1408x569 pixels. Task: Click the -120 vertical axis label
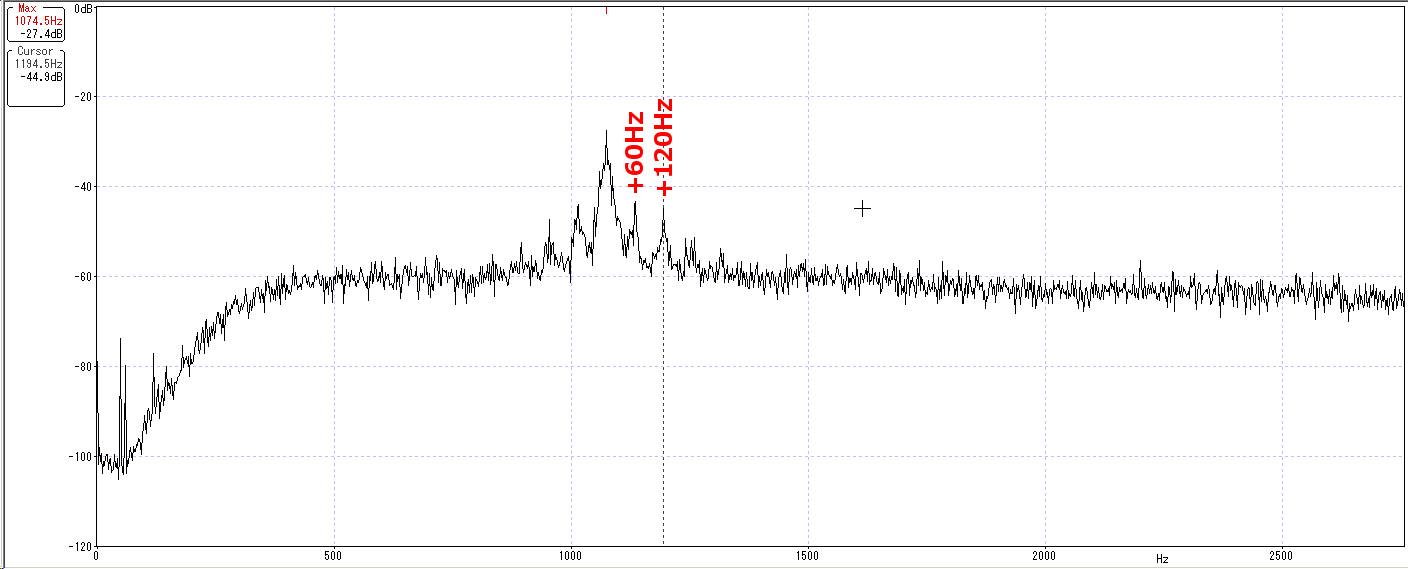tap(78, 547)
